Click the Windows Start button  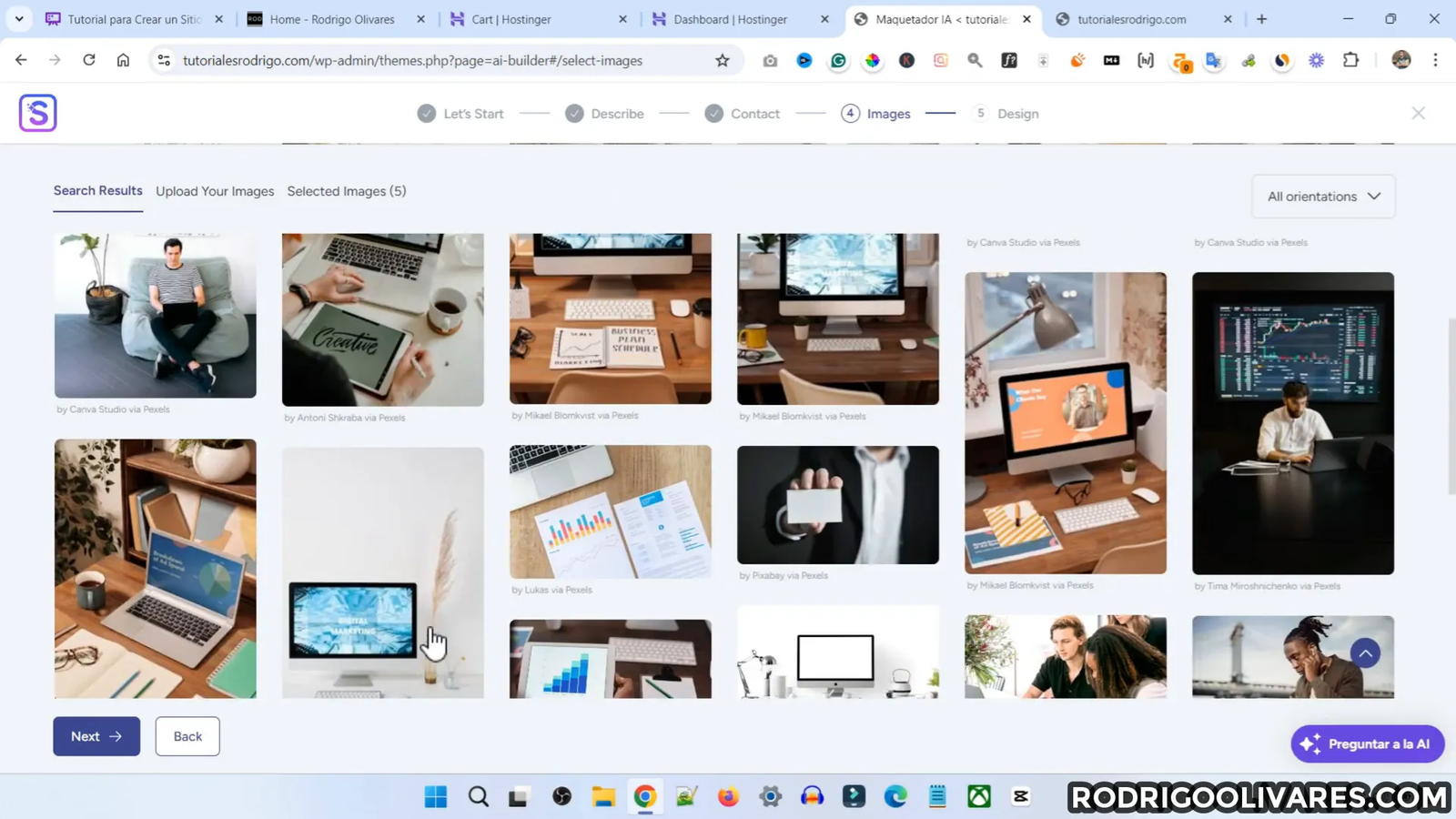[x=436, y=796]
